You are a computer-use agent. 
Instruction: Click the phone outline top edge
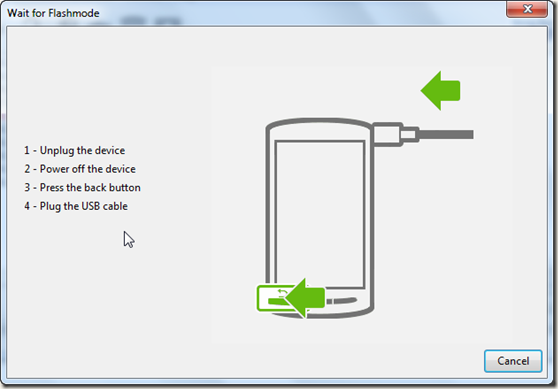319,122
